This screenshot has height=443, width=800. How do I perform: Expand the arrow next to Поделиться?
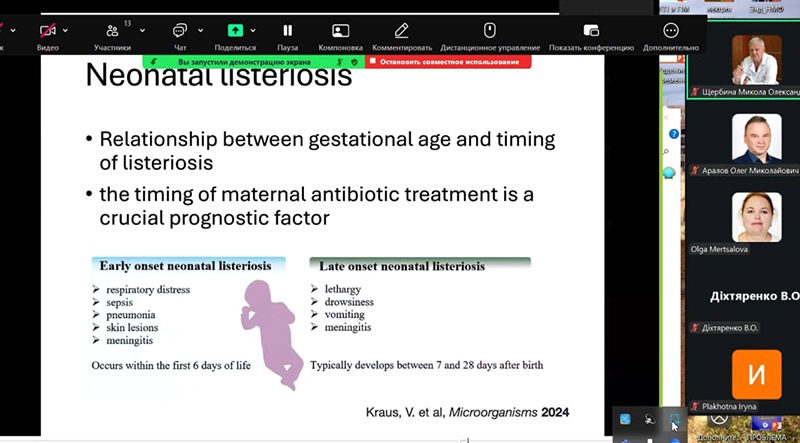coord(253,30)
